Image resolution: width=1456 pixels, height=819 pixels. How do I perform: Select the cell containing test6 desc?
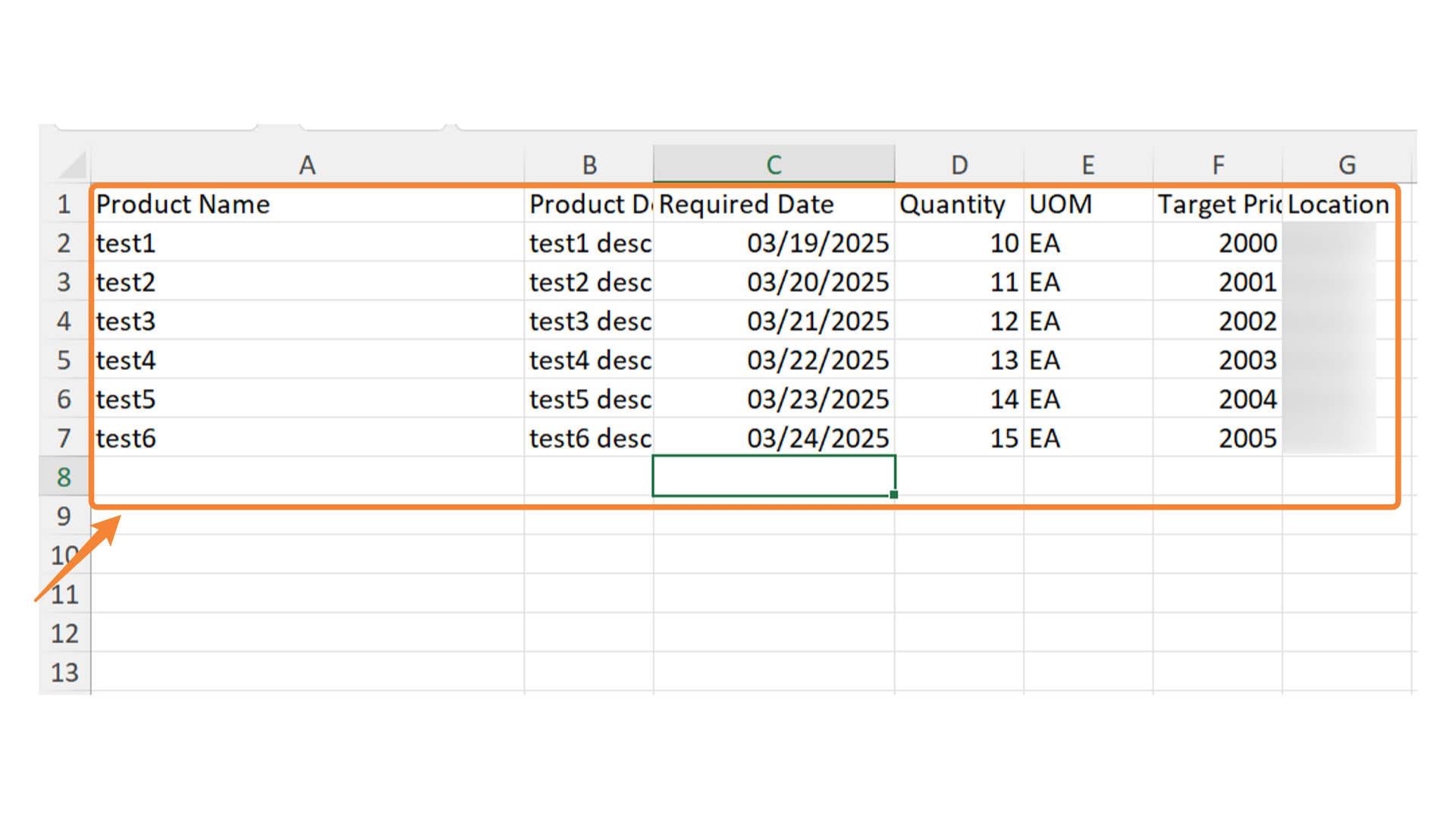pyautogui.click(x=590, y=438)
